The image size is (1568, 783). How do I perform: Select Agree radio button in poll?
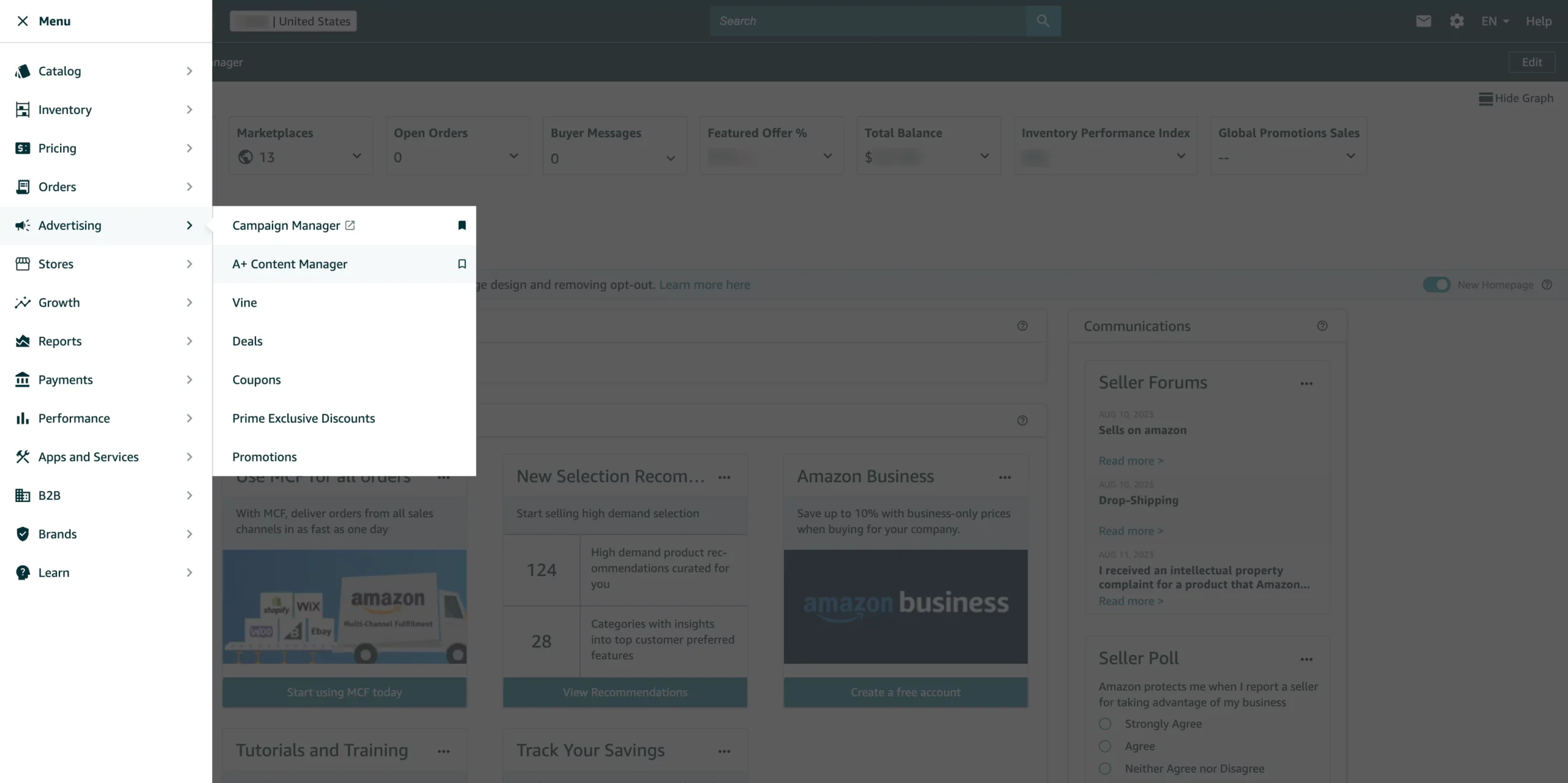1105,746
